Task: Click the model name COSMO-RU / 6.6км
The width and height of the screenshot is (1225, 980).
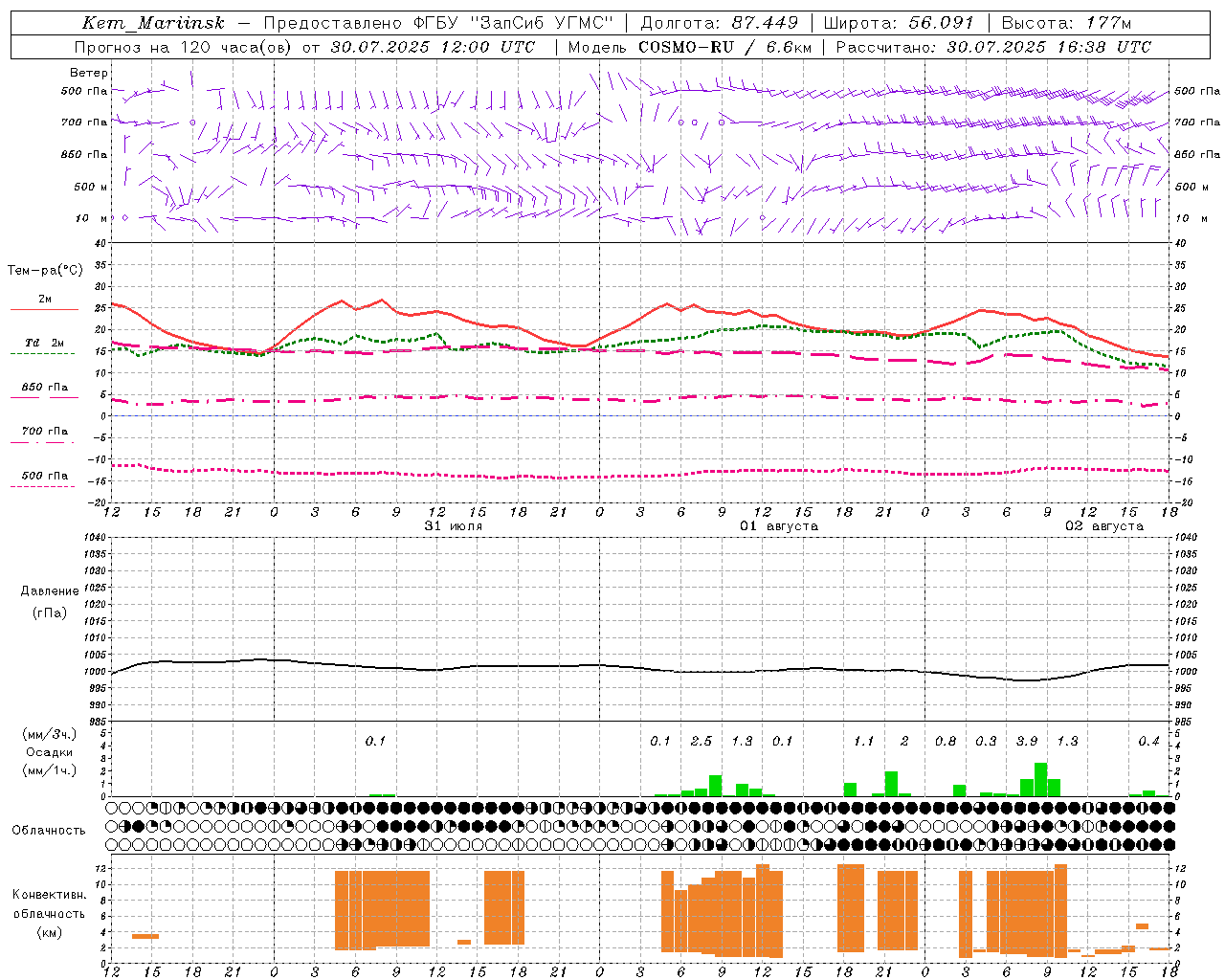Action: pyautogui.click(x=726, y=47)
